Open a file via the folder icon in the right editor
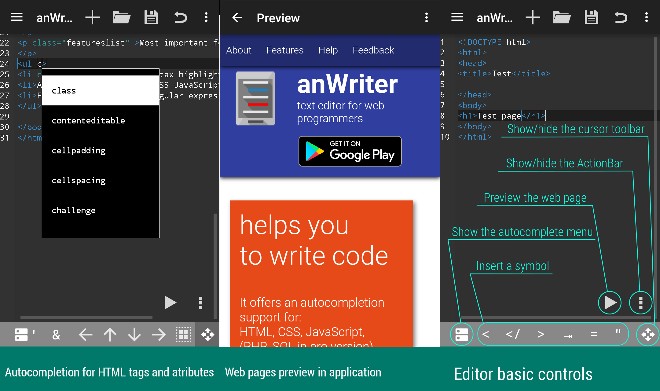This screenshot has height=391, width=660. [562, 17]
